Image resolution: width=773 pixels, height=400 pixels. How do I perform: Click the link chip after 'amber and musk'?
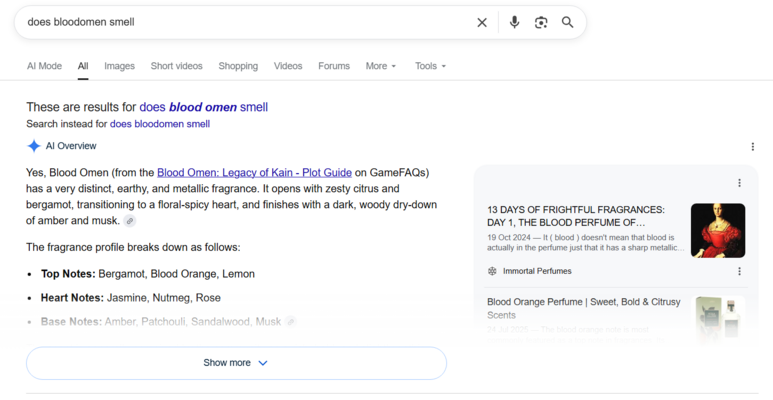[130, 221]
